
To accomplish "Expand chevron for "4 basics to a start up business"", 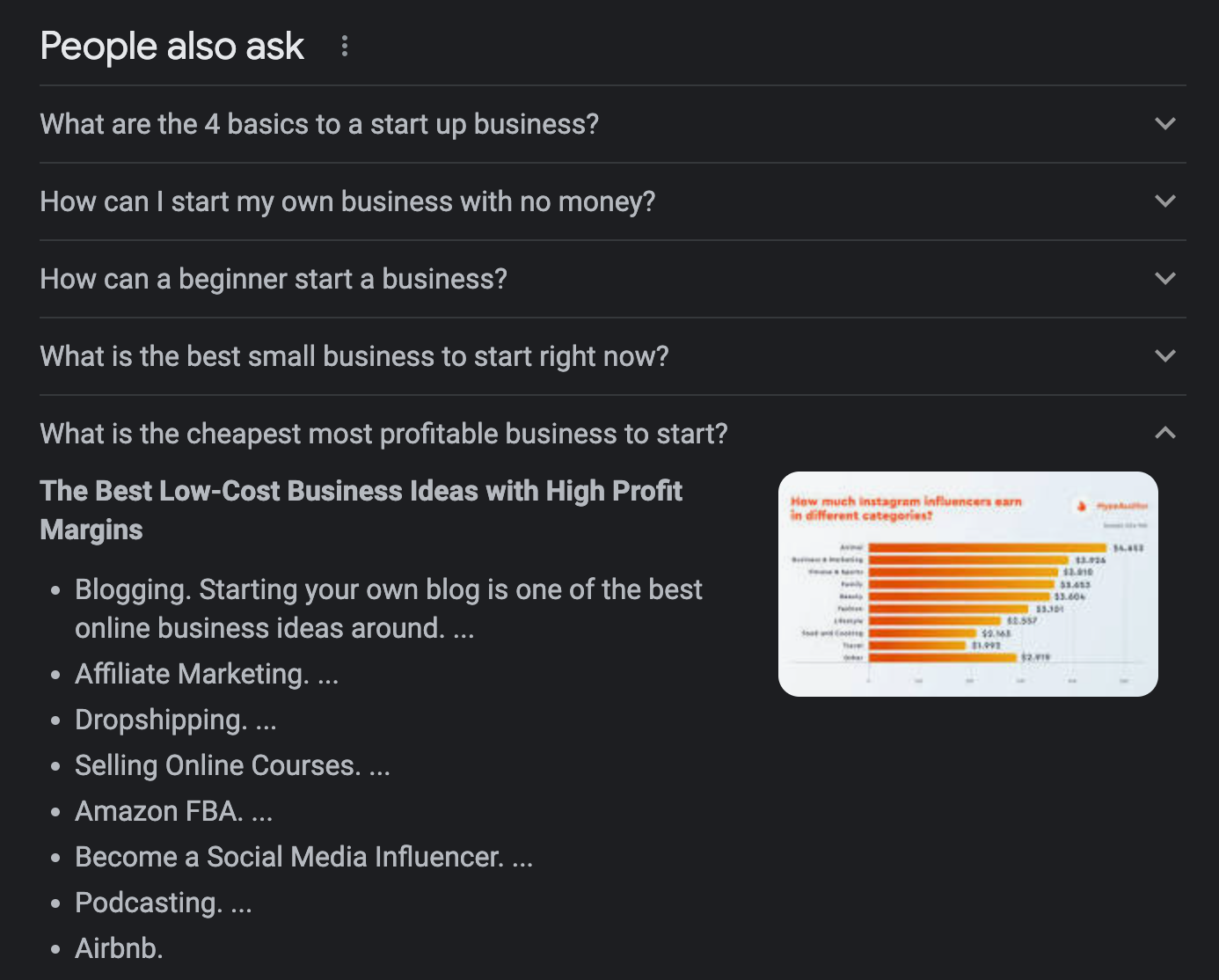I will [1164, 124].
